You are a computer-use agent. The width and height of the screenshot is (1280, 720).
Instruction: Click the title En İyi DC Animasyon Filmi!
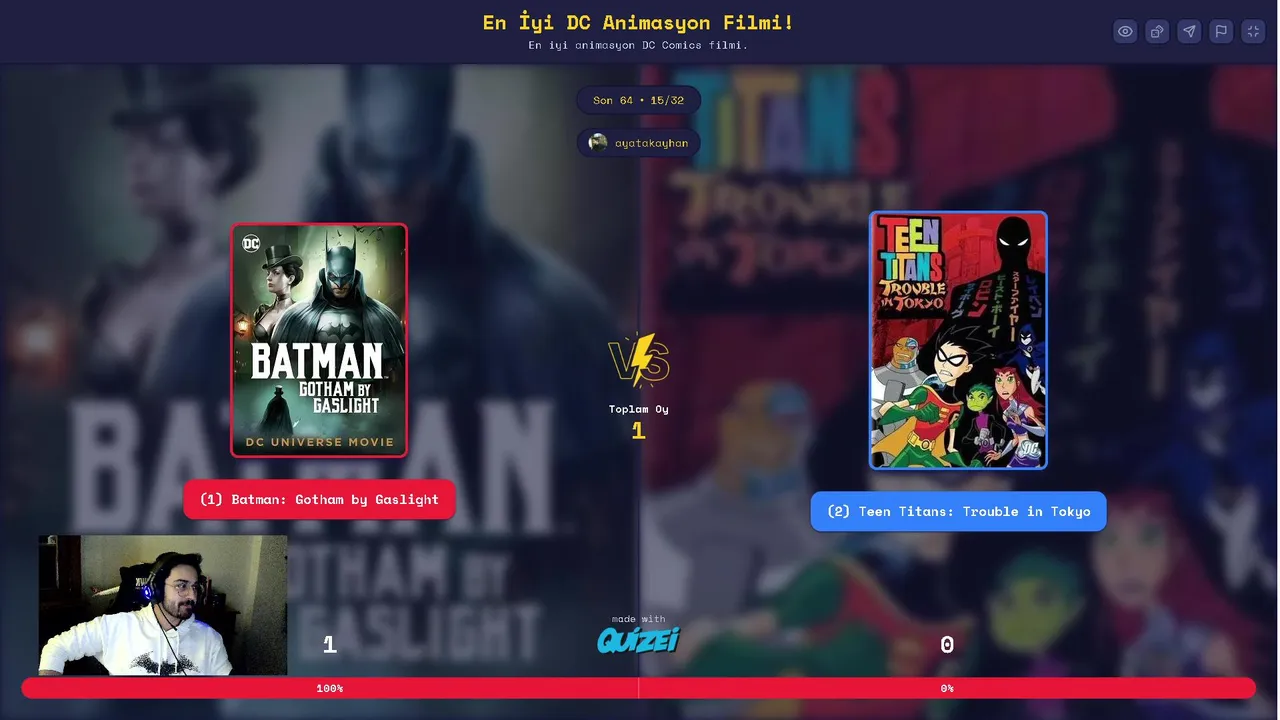638,22
